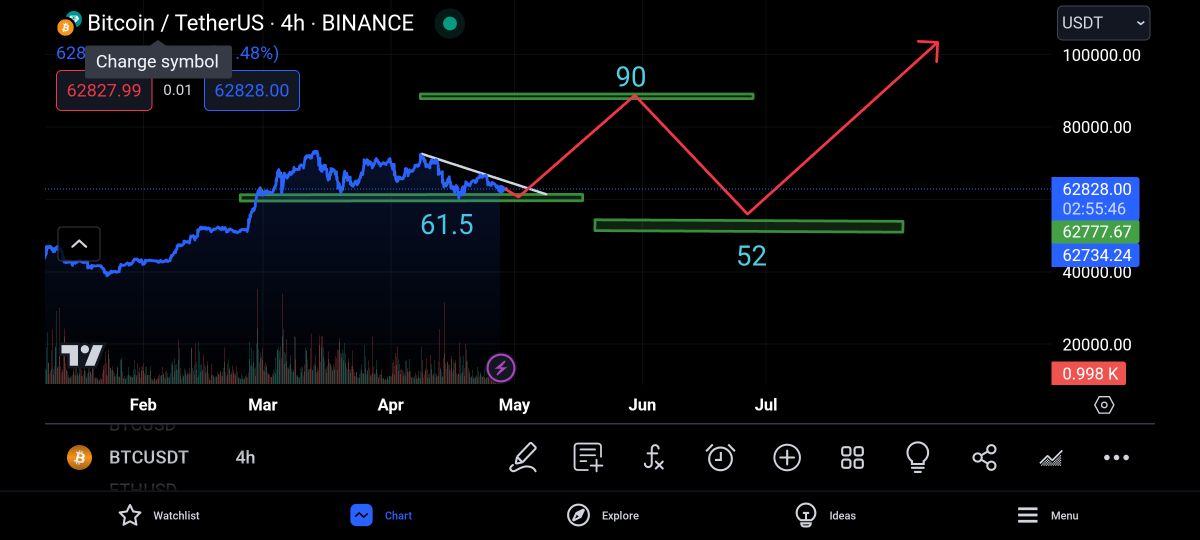Select the green rectangle under the 90 label
Image resolution: width=1200 pixels, height=540 pixels.
pyautogui.click(x=586, y=96)
